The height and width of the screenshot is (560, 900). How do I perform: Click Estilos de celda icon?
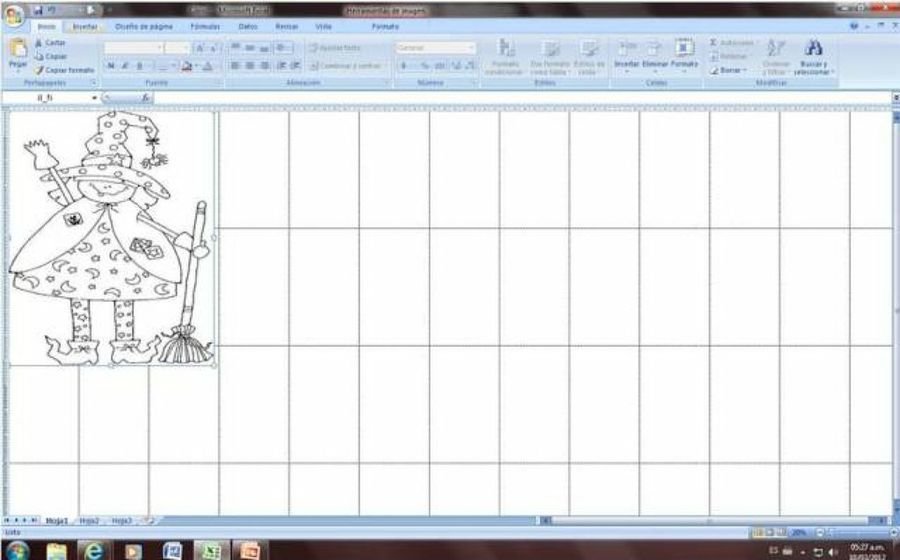[x=589, y=49]
